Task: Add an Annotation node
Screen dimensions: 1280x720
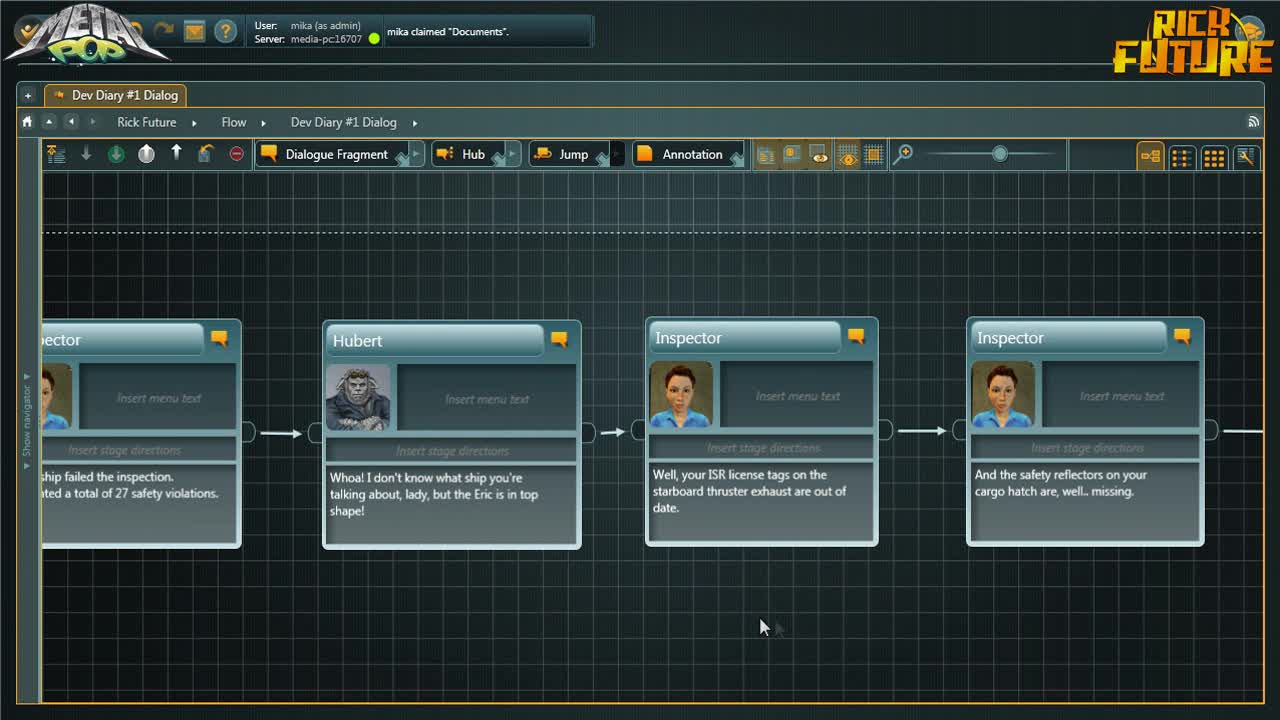Action: [x=688, y=154]
